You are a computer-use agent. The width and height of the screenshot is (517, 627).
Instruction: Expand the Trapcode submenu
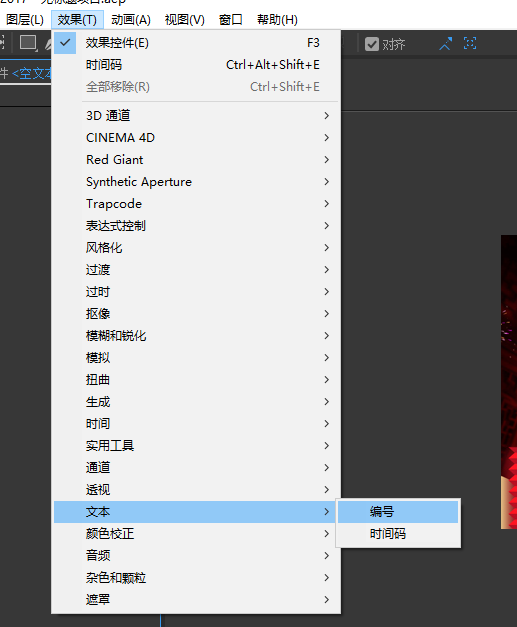196,204
